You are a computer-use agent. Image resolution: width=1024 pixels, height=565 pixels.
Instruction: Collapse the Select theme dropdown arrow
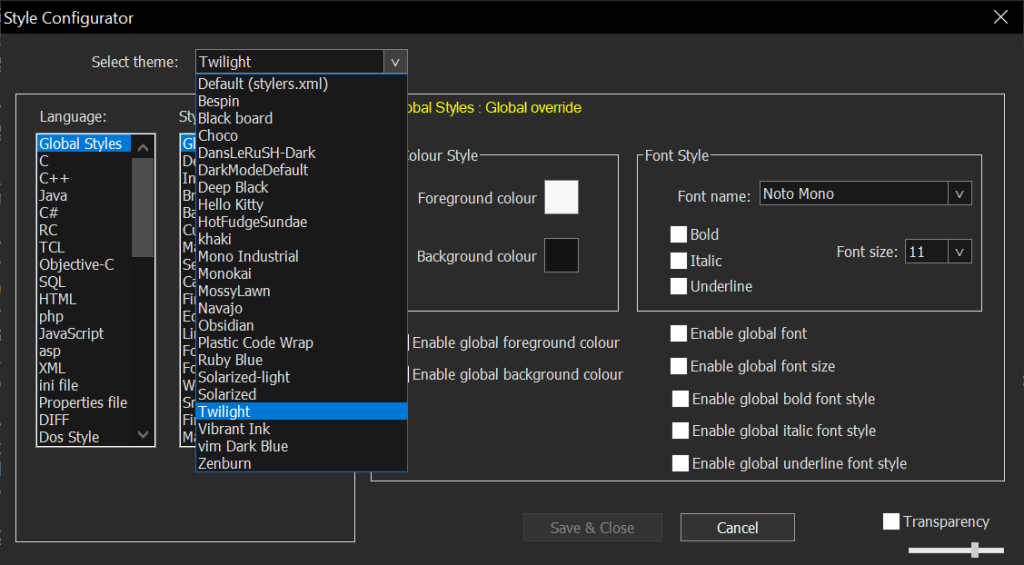click(395, 62)
